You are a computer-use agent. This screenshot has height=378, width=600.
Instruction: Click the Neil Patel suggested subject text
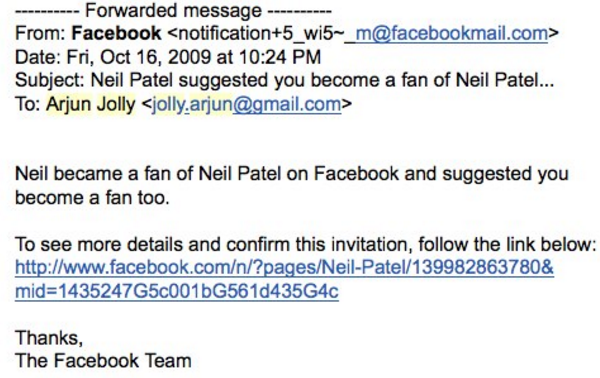click(323, 81)
